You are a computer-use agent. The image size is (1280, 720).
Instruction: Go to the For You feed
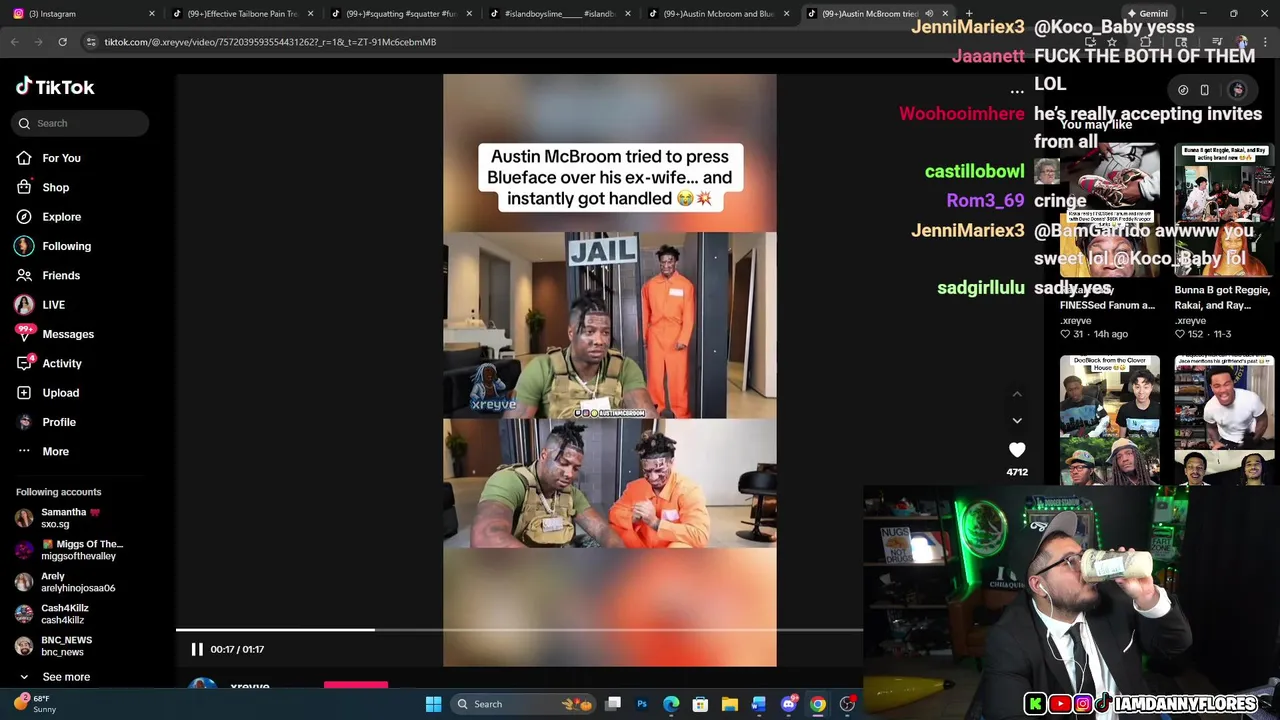click(x=61, y=158)
